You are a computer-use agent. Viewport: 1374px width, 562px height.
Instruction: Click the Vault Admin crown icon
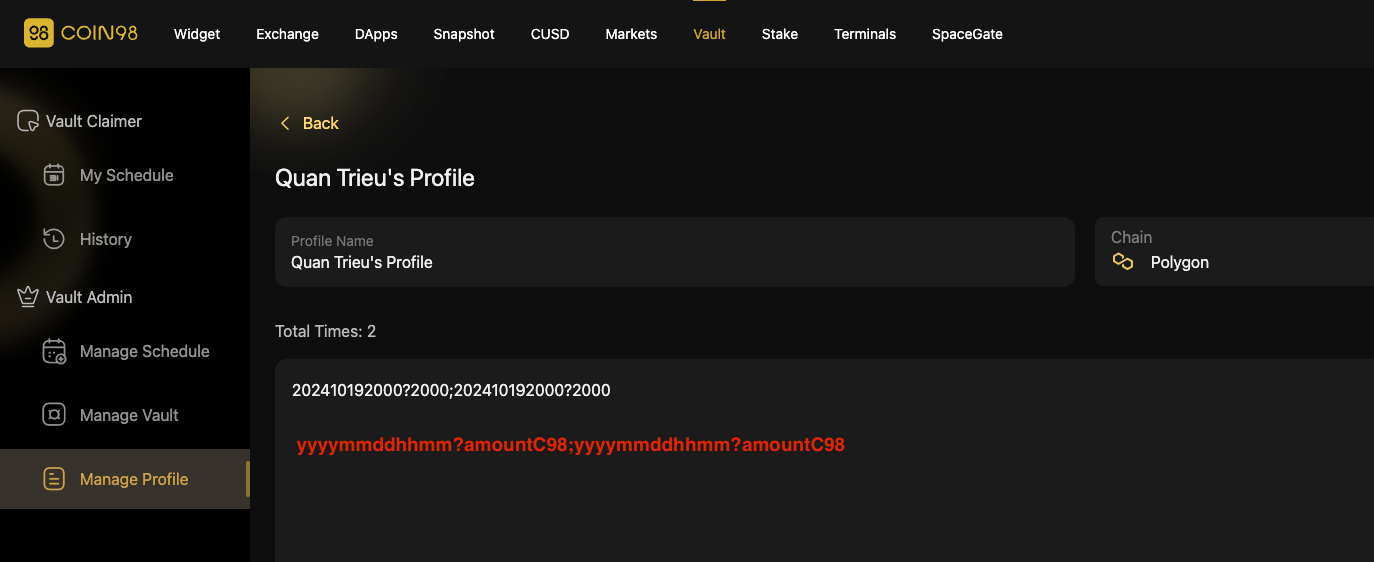tap(28, 297)
